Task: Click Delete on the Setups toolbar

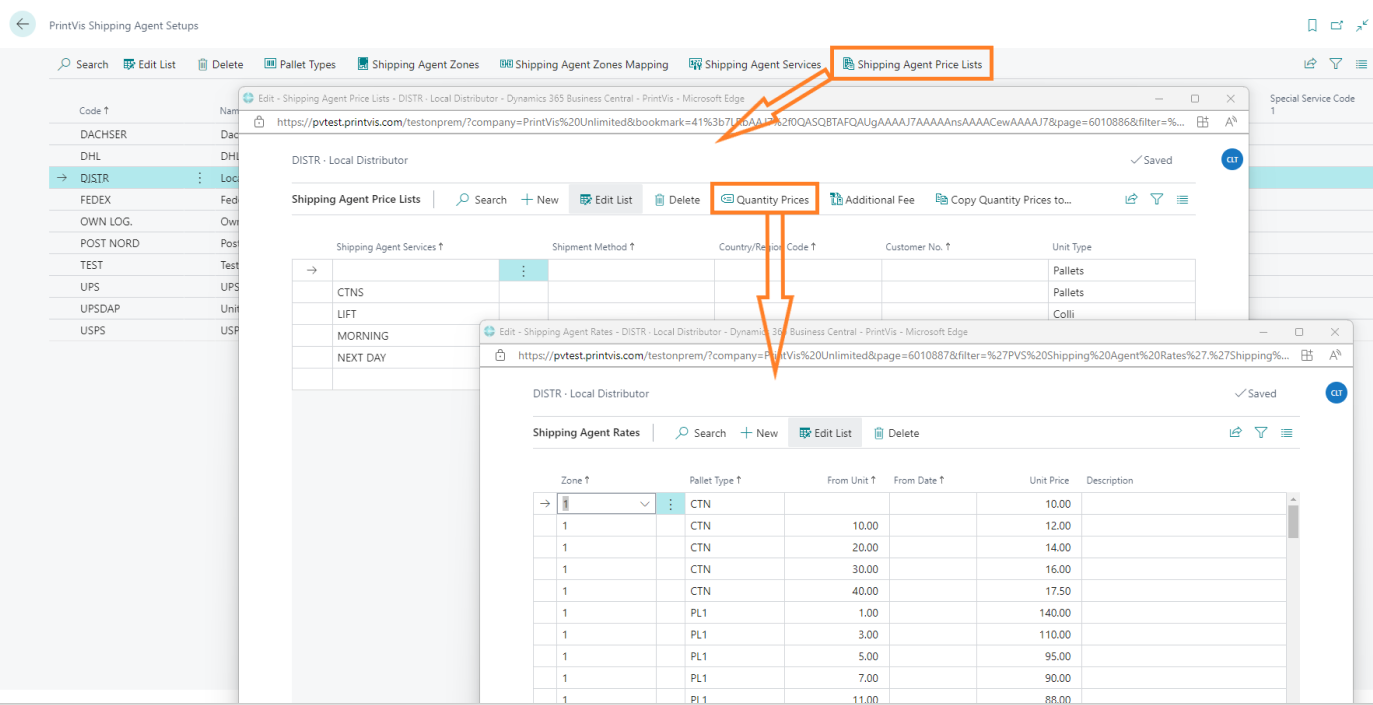Action: point(220,64)
